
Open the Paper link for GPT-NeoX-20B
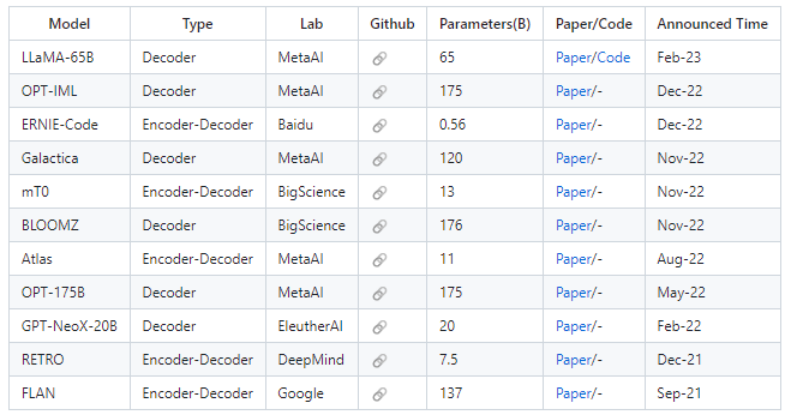pyautogui.click(x=573, y=327)
